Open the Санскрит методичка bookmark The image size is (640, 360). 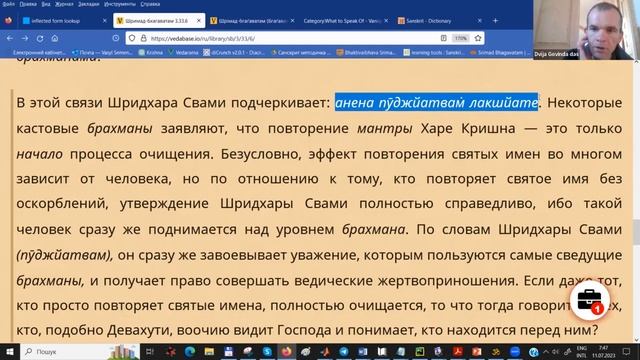coord(301,52)
